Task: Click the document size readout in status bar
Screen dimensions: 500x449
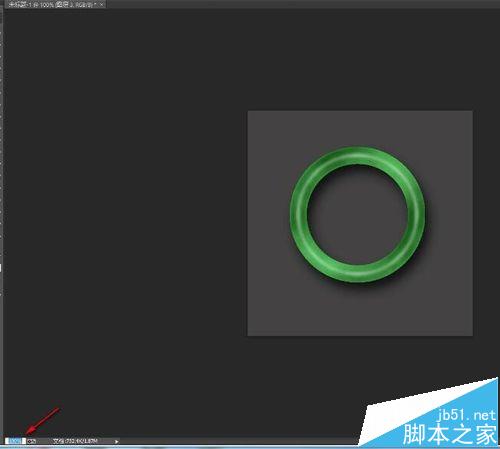Action: [x=75, y=441]
